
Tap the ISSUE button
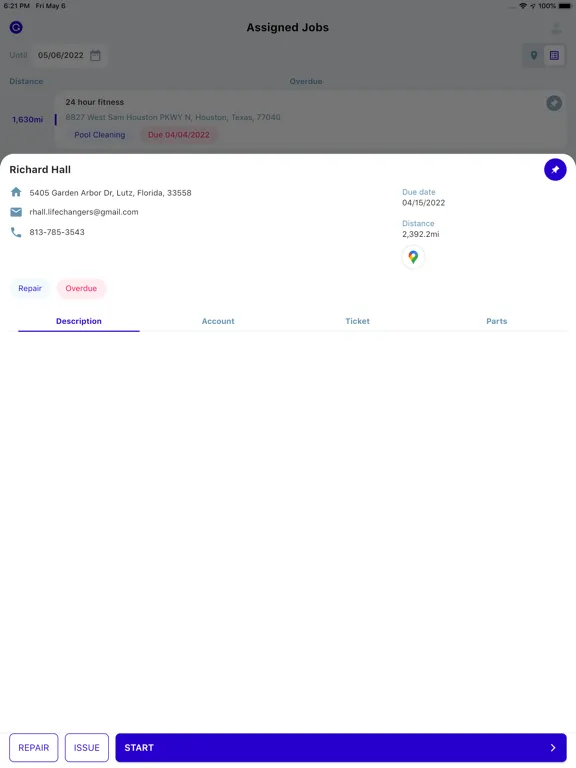click(87, 747)
